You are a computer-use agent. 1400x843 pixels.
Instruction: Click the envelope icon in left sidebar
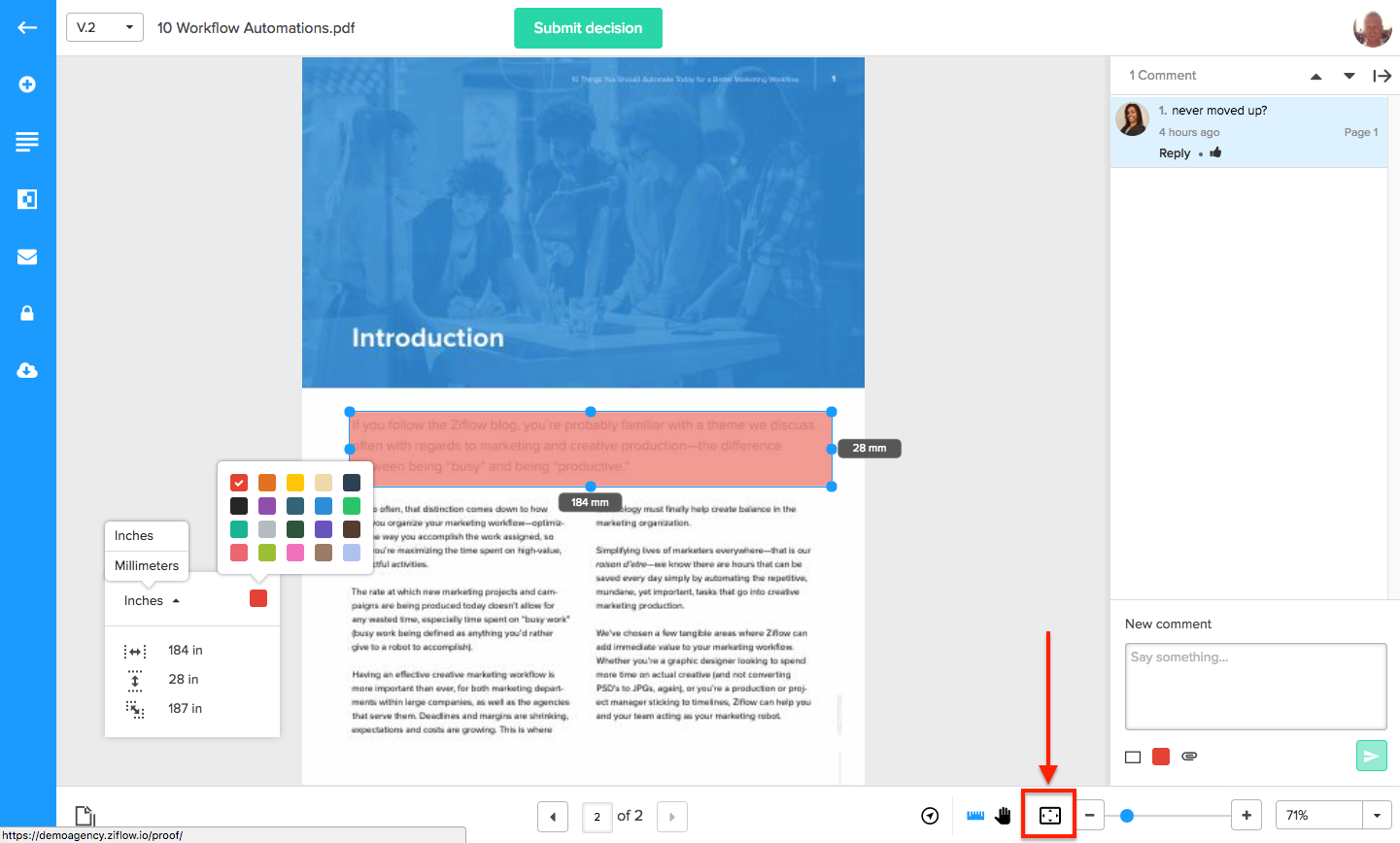(x=27, y=256)
